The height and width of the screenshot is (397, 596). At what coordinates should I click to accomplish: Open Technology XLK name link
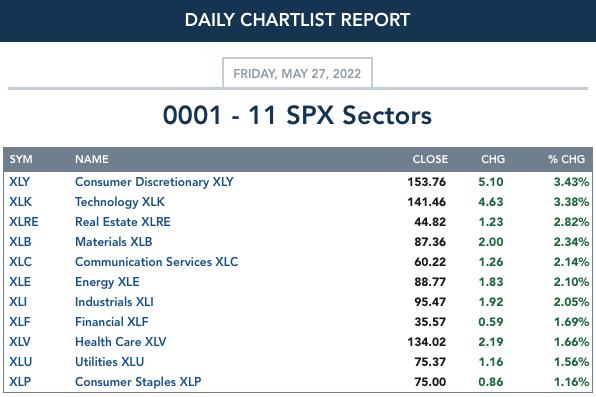120,202
